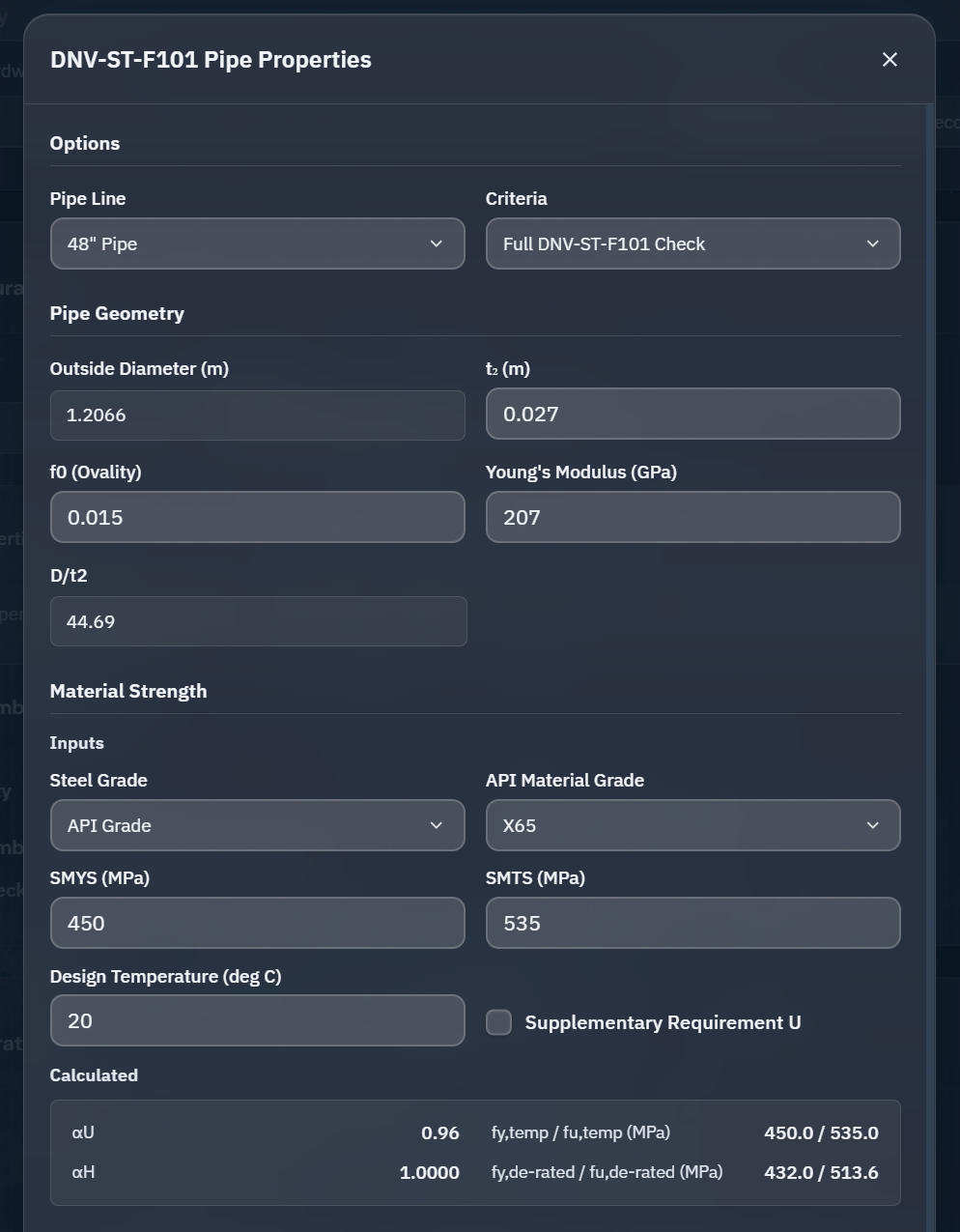Click into the SMTS (MPa) field
This screenshot has width=960, height=1232.
(692, 923)
